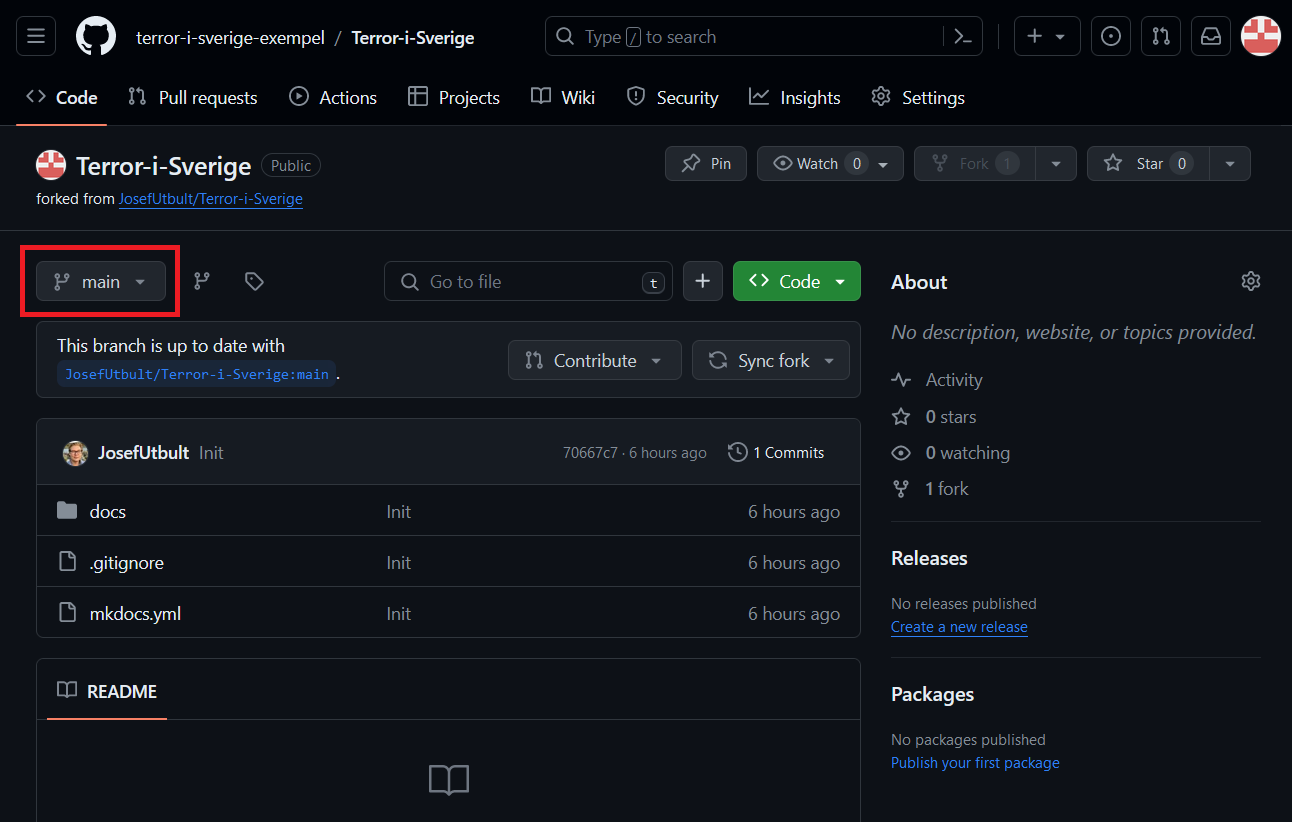Open the Wiki tab
The width and height of the screenshot is (1292, 822).
click(x=563, y=98)
